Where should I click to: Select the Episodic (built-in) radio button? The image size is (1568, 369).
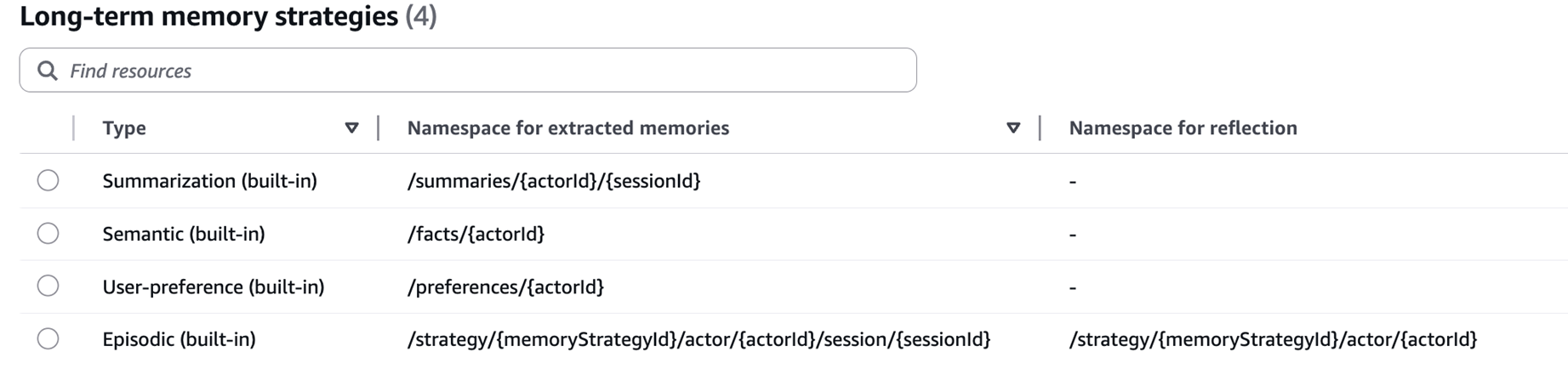point(48,338)
